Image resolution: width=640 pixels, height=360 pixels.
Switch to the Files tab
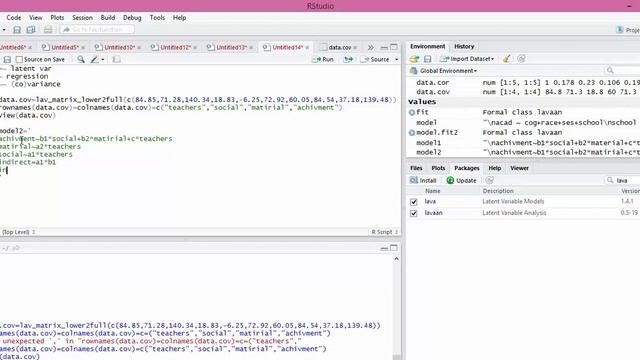point(416,168)
